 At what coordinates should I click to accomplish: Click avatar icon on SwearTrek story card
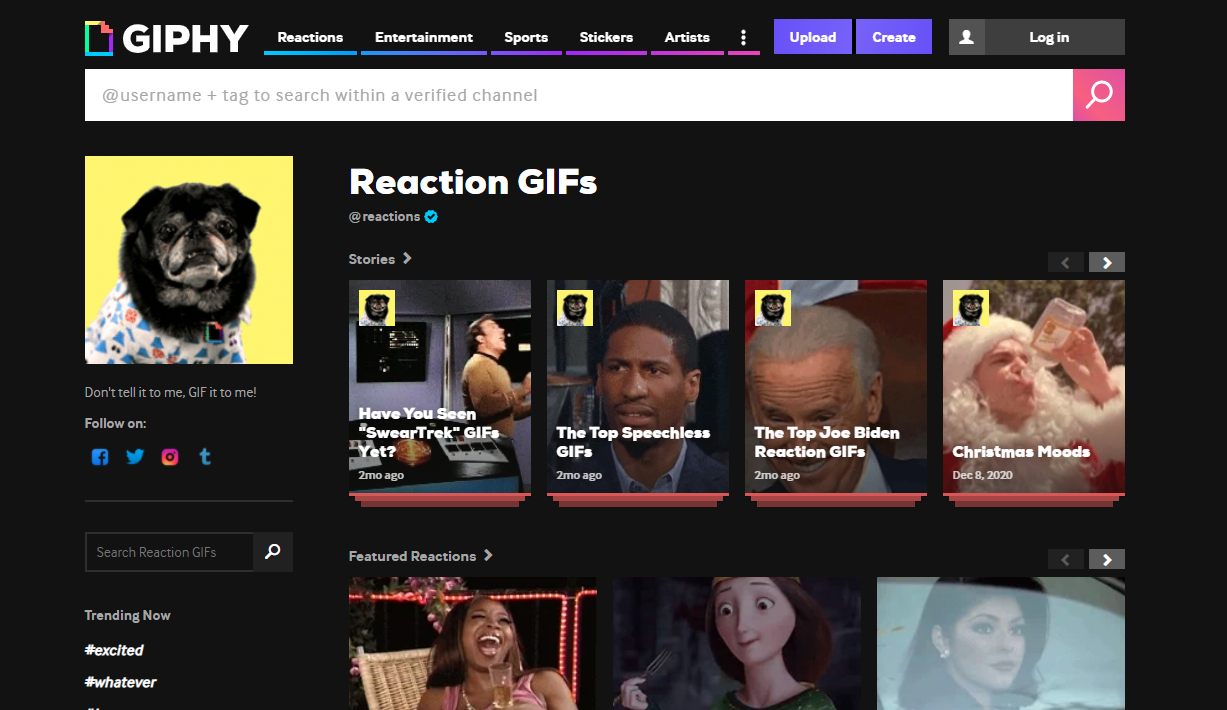tap(377, 308)
